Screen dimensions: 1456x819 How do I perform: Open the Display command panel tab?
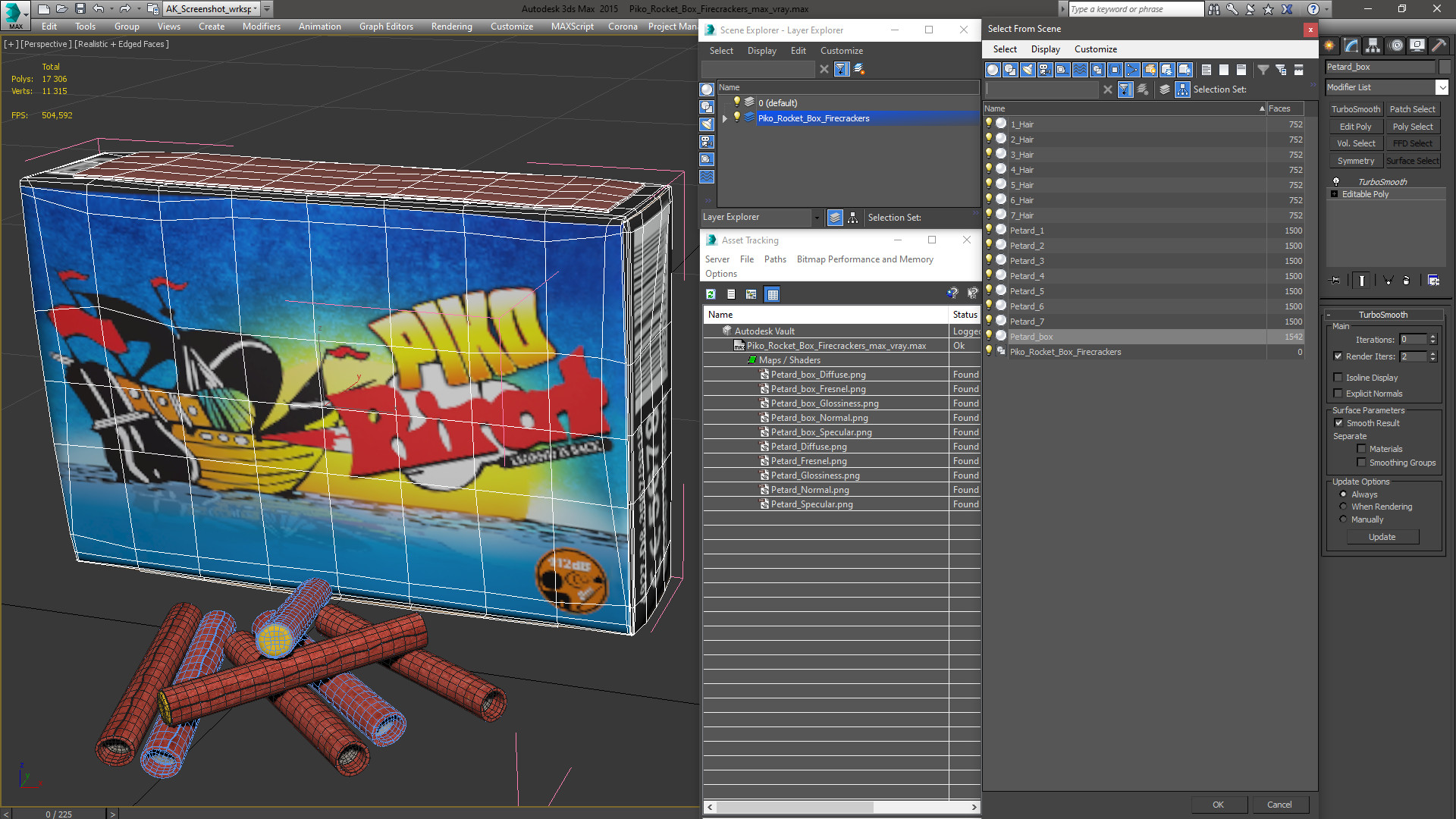pos(1417,45)
